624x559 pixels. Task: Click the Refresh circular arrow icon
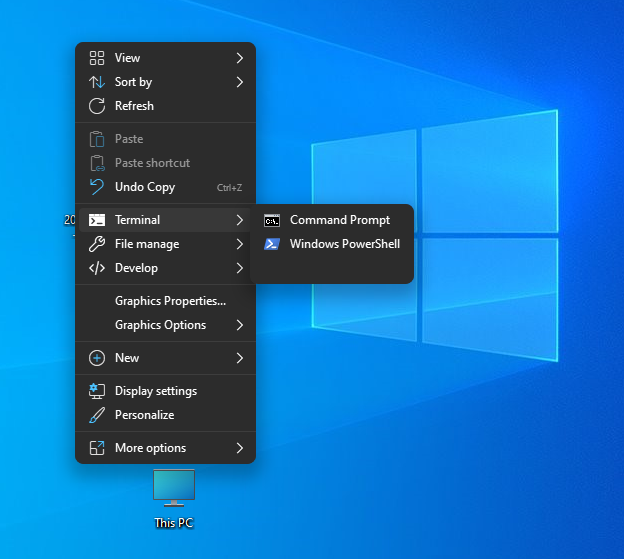(x=97, y=106)
